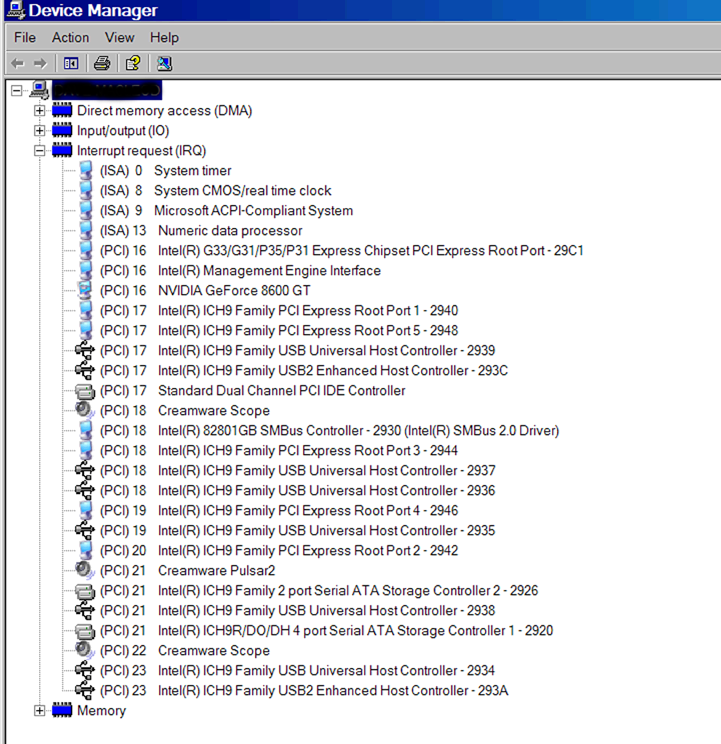The height and width of the screenshot is (744, 721).
Task: Open the View menu
Action: (x=120, y=37)
